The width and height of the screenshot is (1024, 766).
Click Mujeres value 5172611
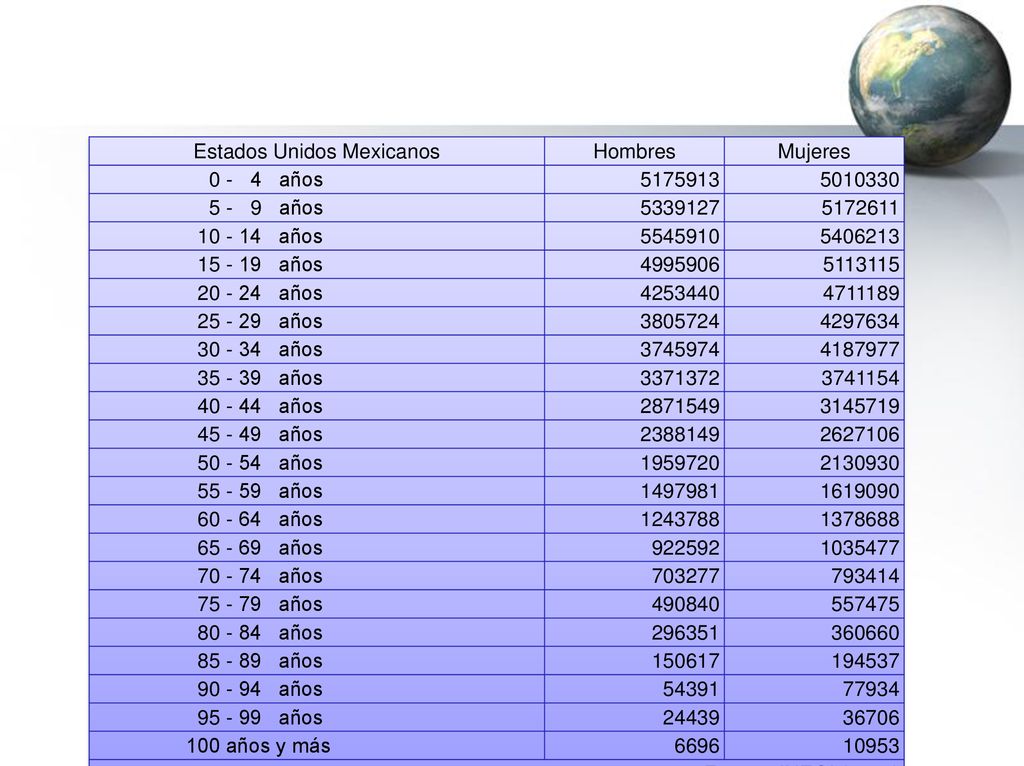[x=860, y=208]
